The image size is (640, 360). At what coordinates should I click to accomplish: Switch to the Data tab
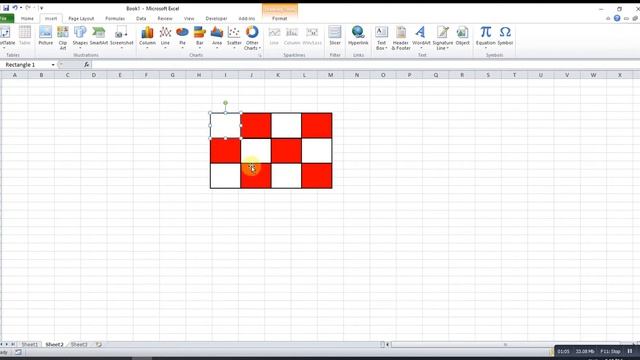pyautogui.click(x=141, y=18)
